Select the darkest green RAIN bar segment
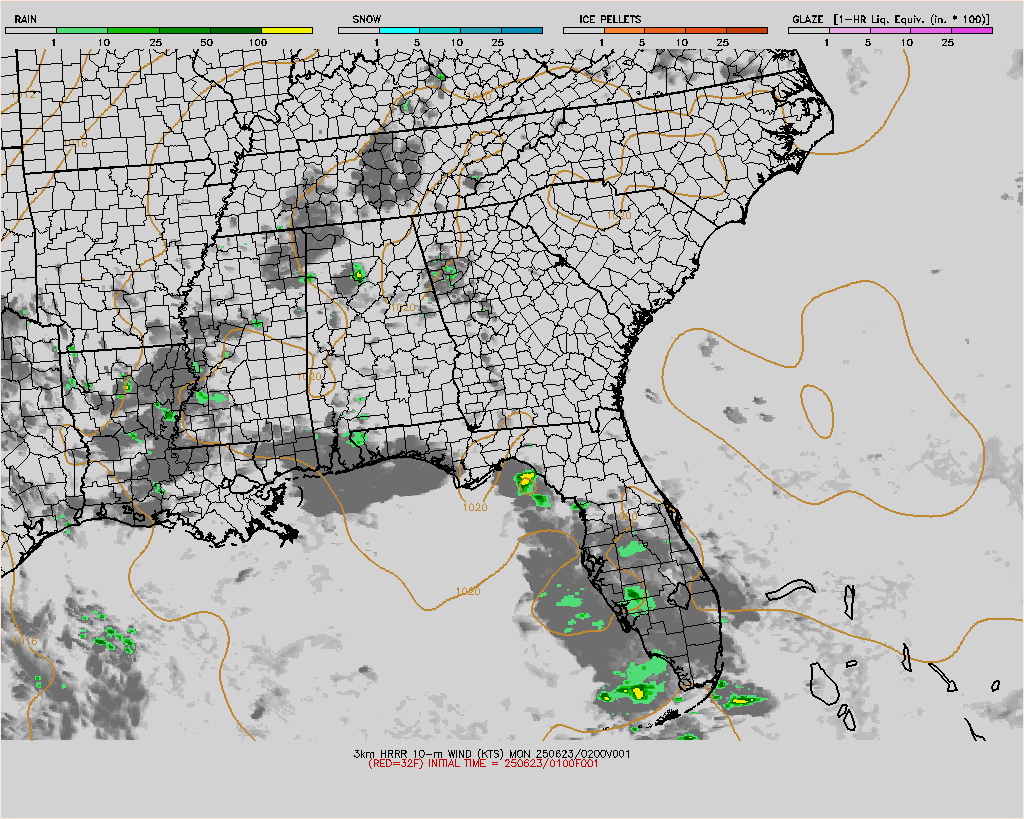The width and height of the screenshot is (1024, 819). click(x=236, y=30)
